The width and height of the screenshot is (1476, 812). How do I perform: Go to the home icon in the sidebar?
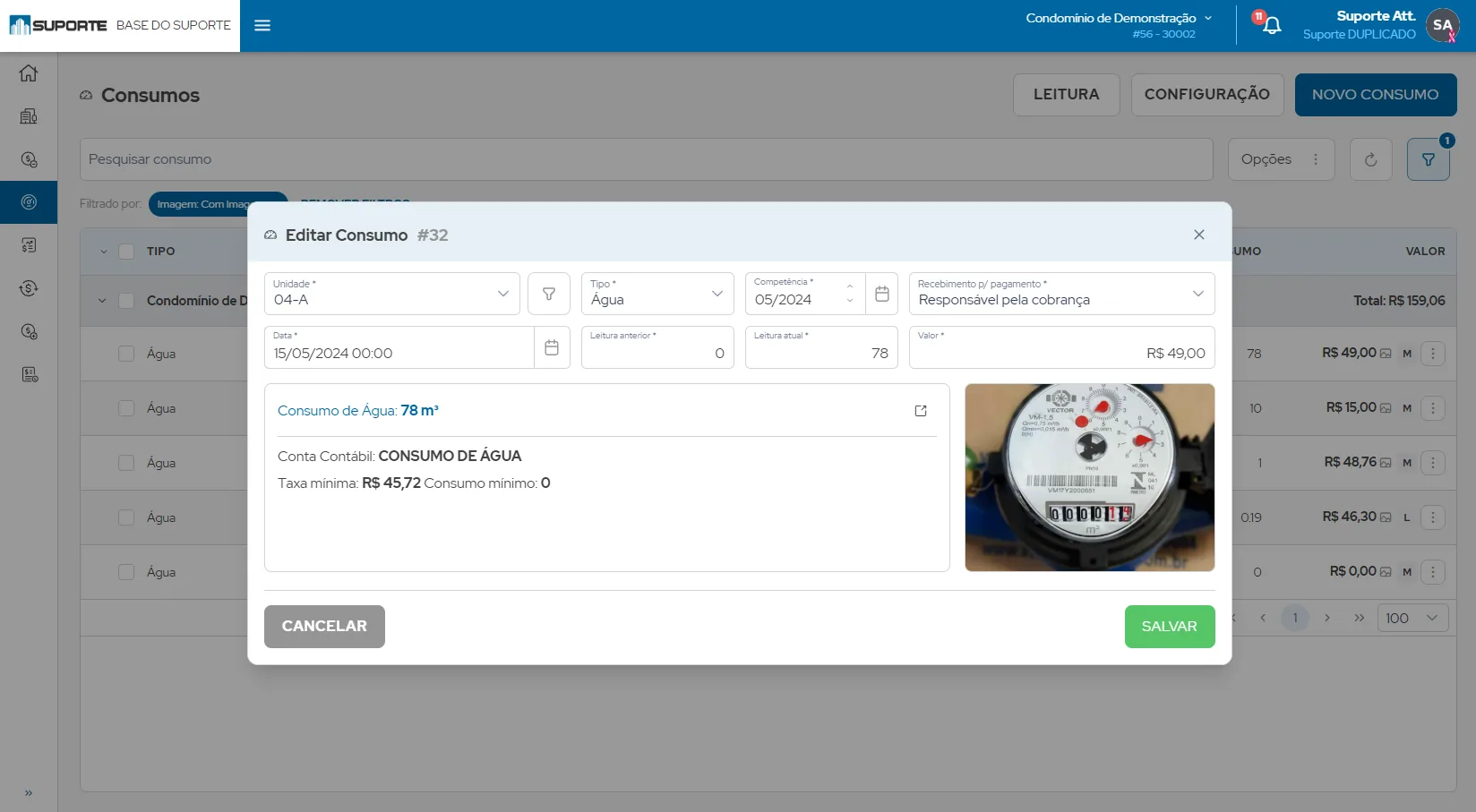click(x=29, y=73)
